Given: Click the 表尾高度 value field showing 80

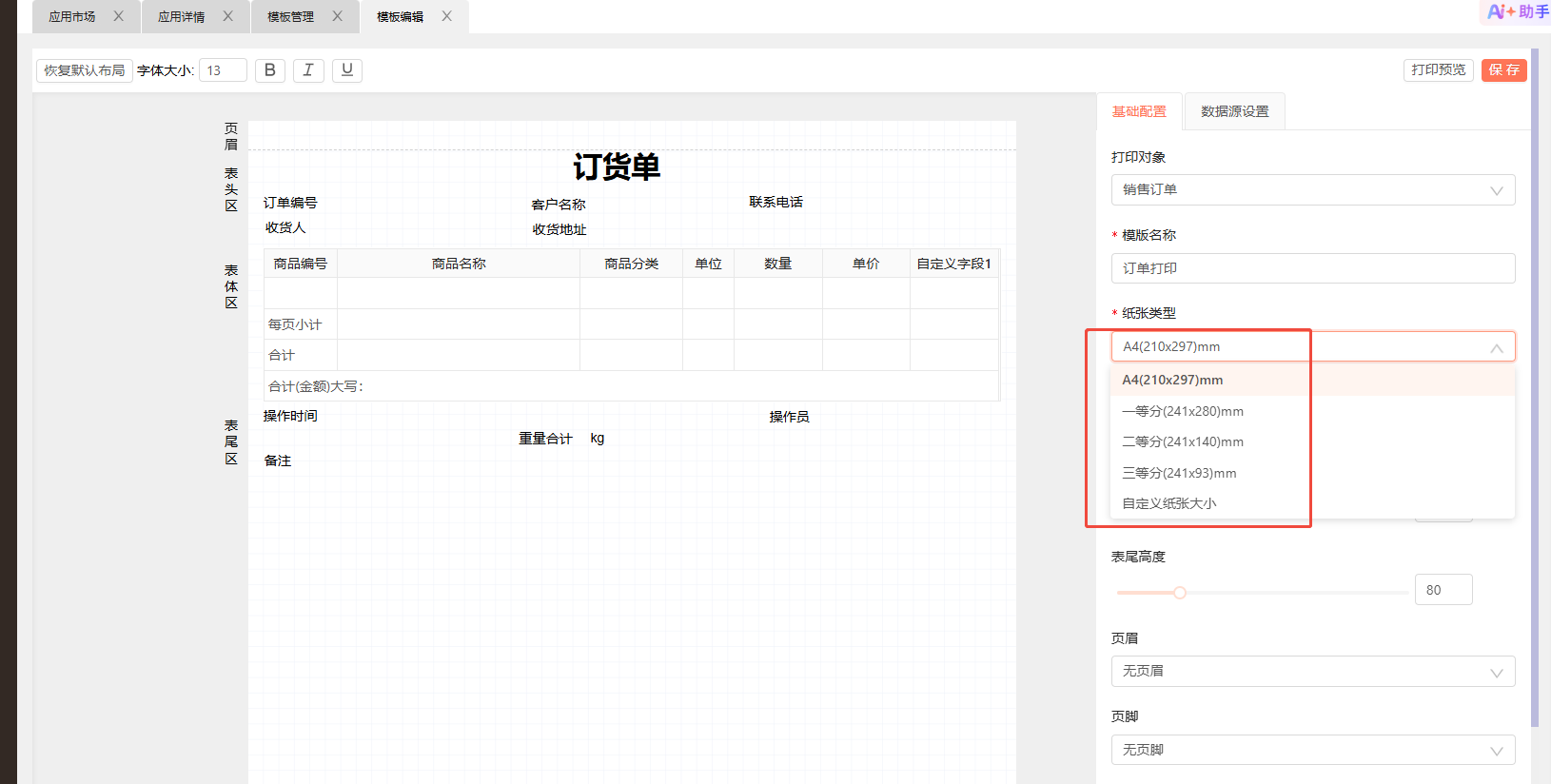Looking at the screenshot, I should [x=1443, y=590].
